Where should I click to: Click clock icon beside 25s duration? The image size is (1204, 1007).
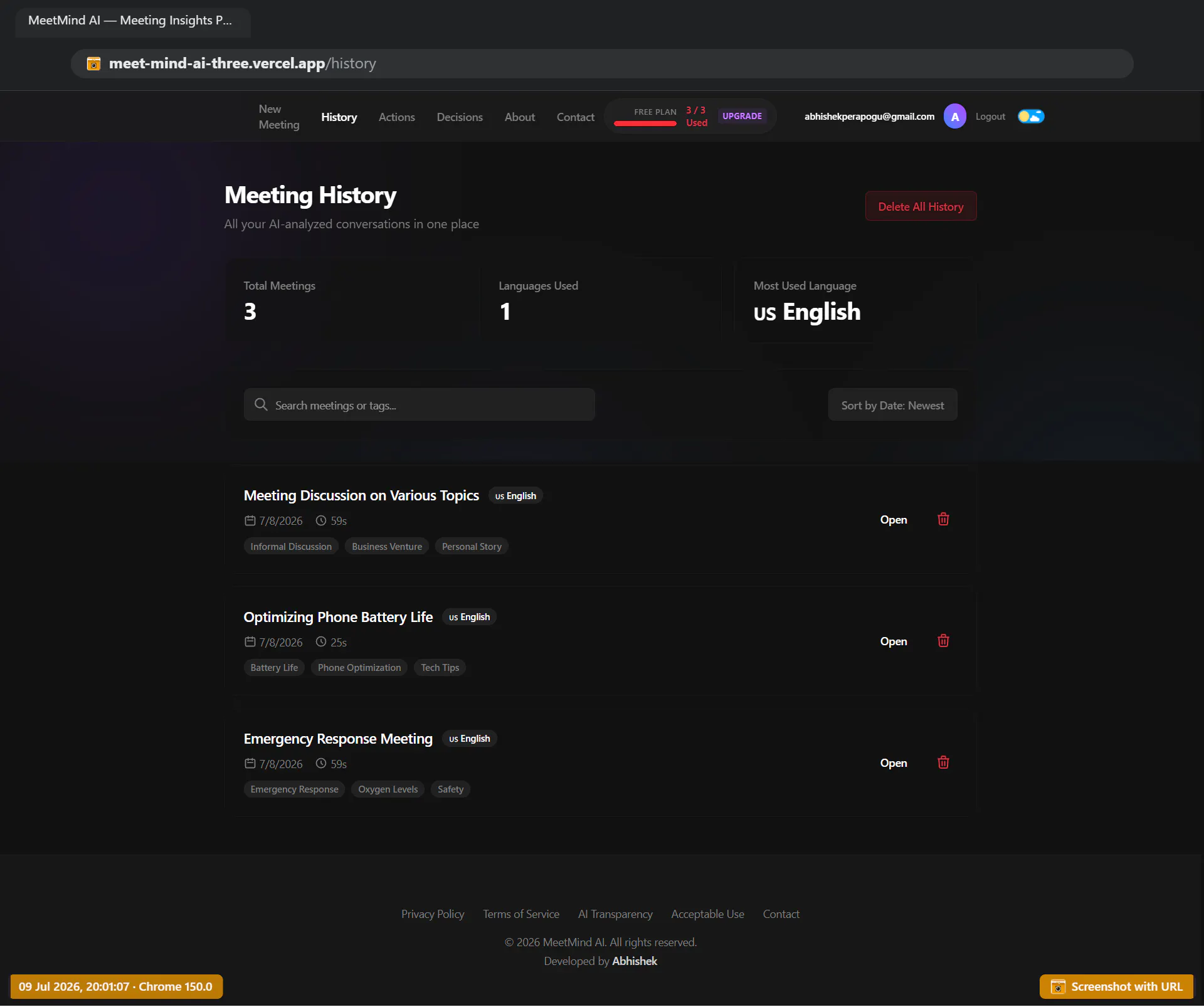click(x=321, y=643)
